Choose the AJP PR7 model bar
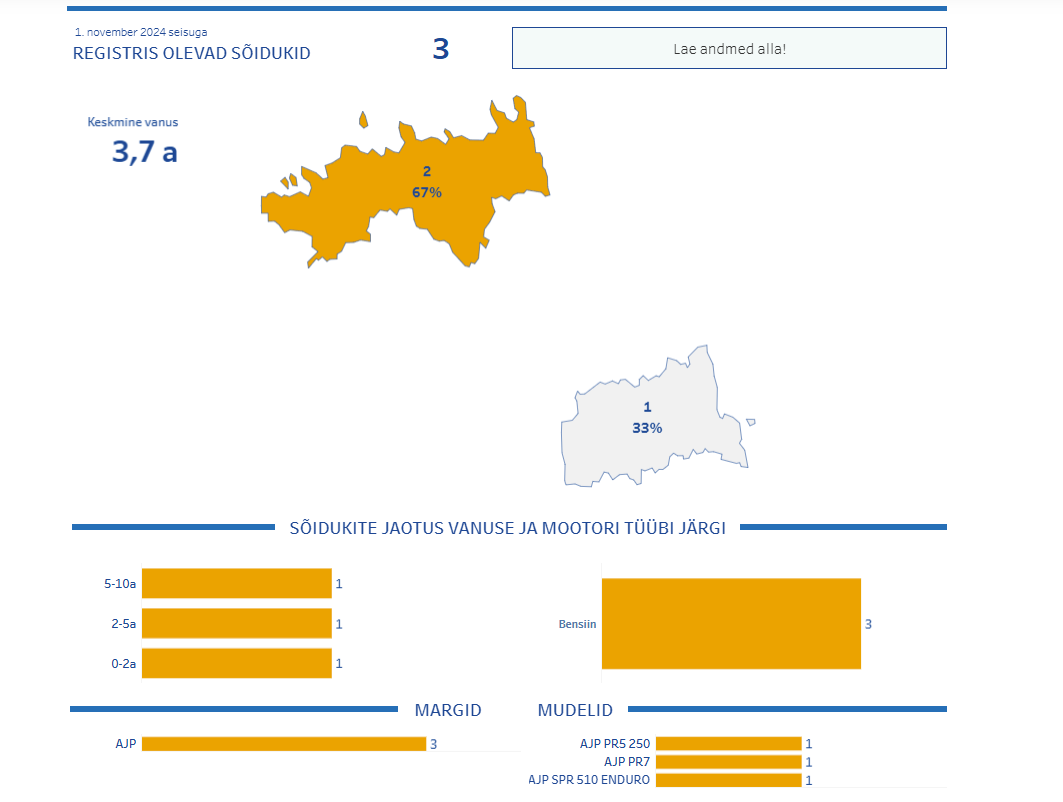 (728, 762)
